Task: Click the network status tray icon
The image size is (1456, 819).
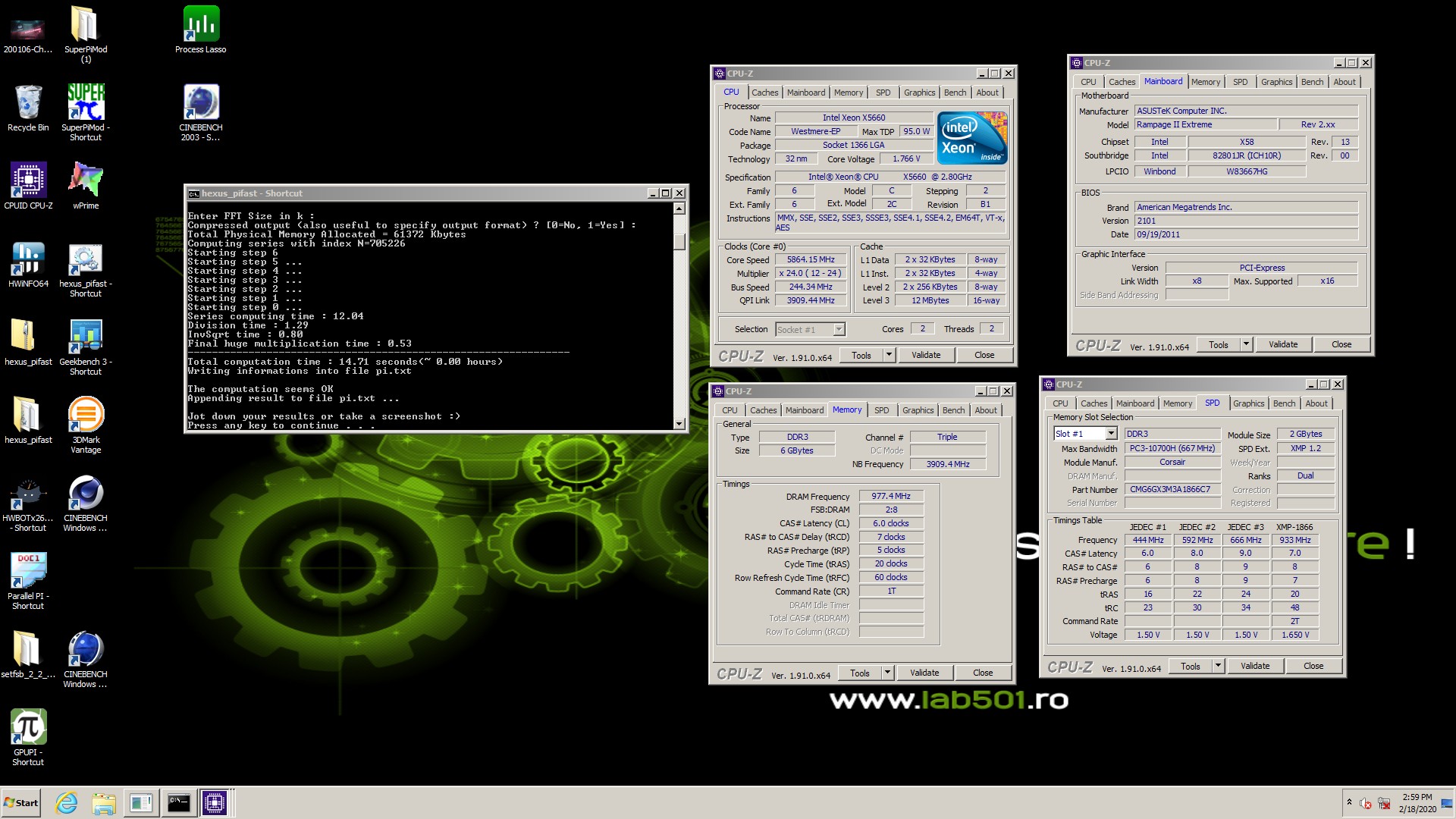Action: point(1384,803)
